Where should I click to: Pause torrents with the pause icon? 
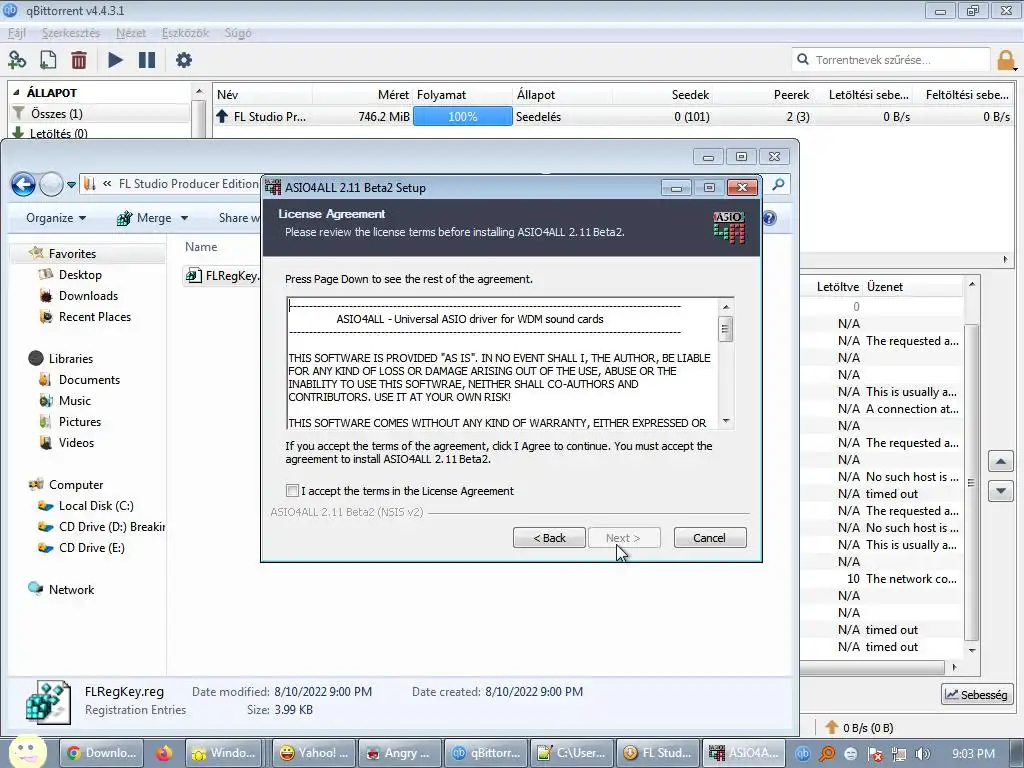pos(147,60)
